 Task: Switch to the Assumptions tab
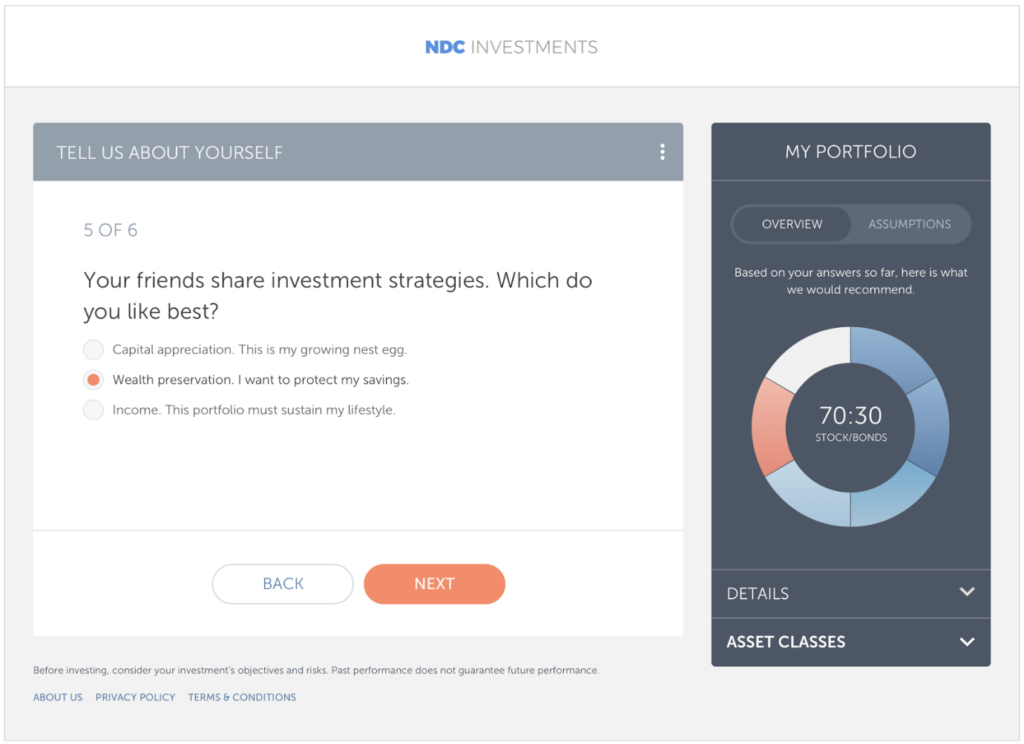[x=908, y=224]
